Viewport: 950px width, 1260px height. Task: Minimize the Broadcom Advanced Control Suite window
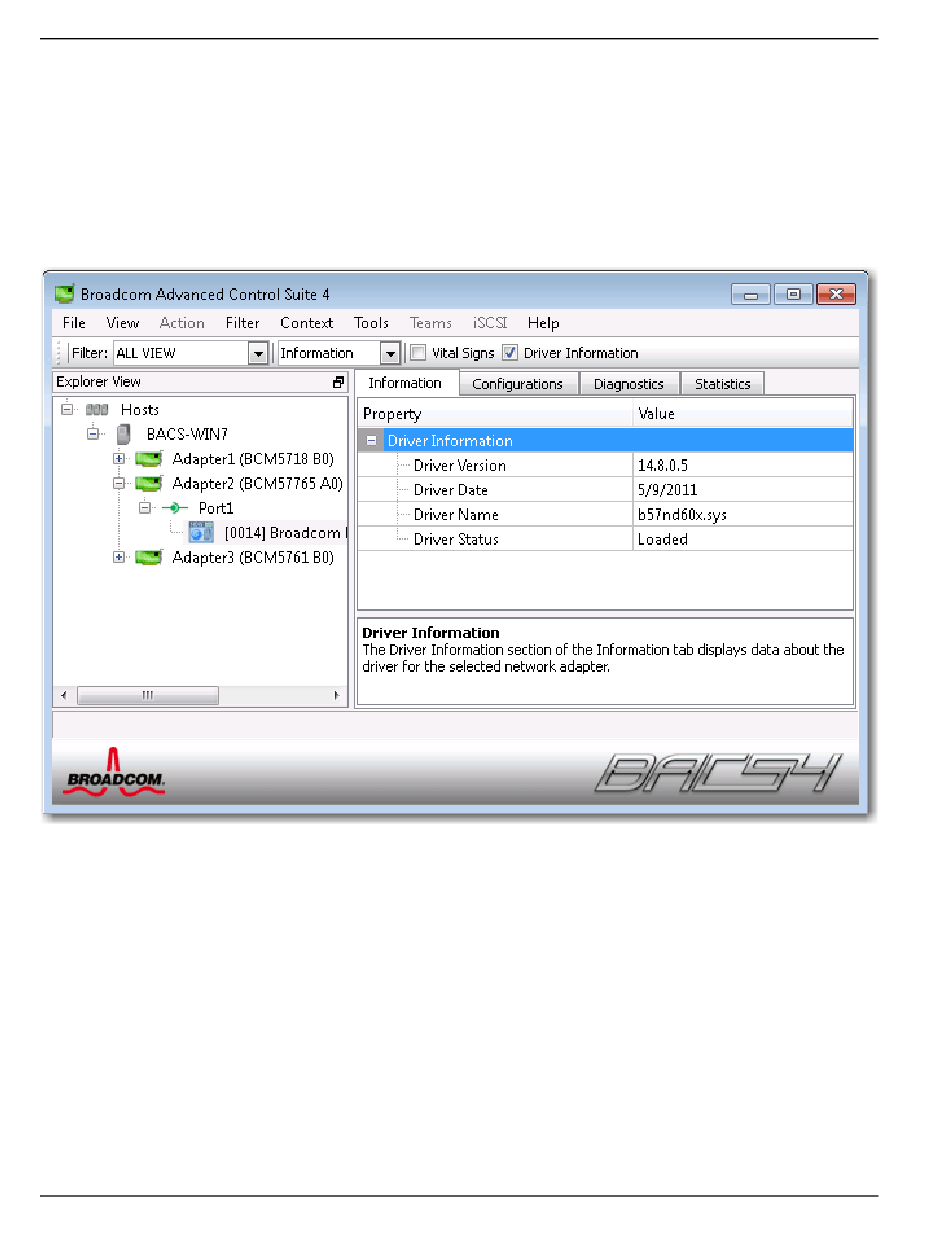coord(751,294)
